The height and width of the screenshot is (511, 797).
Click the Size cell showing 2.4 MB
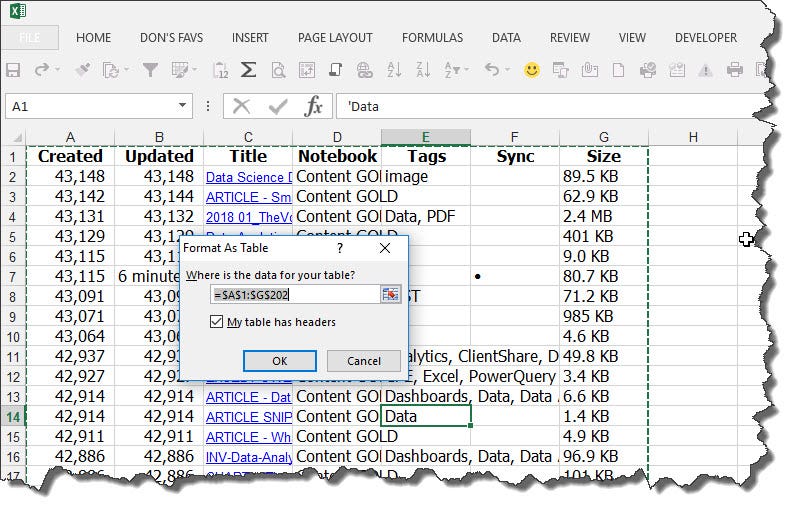[604, 217]
